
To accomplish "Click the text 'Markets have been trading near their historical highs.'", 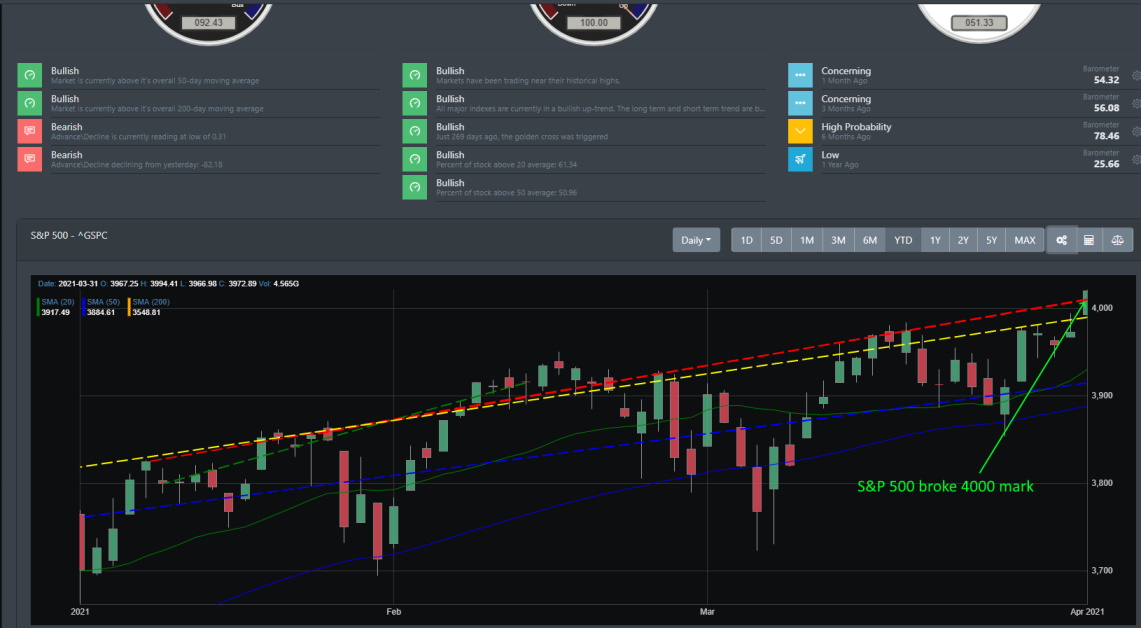I will pyautogui.click(x=528, y=81).
